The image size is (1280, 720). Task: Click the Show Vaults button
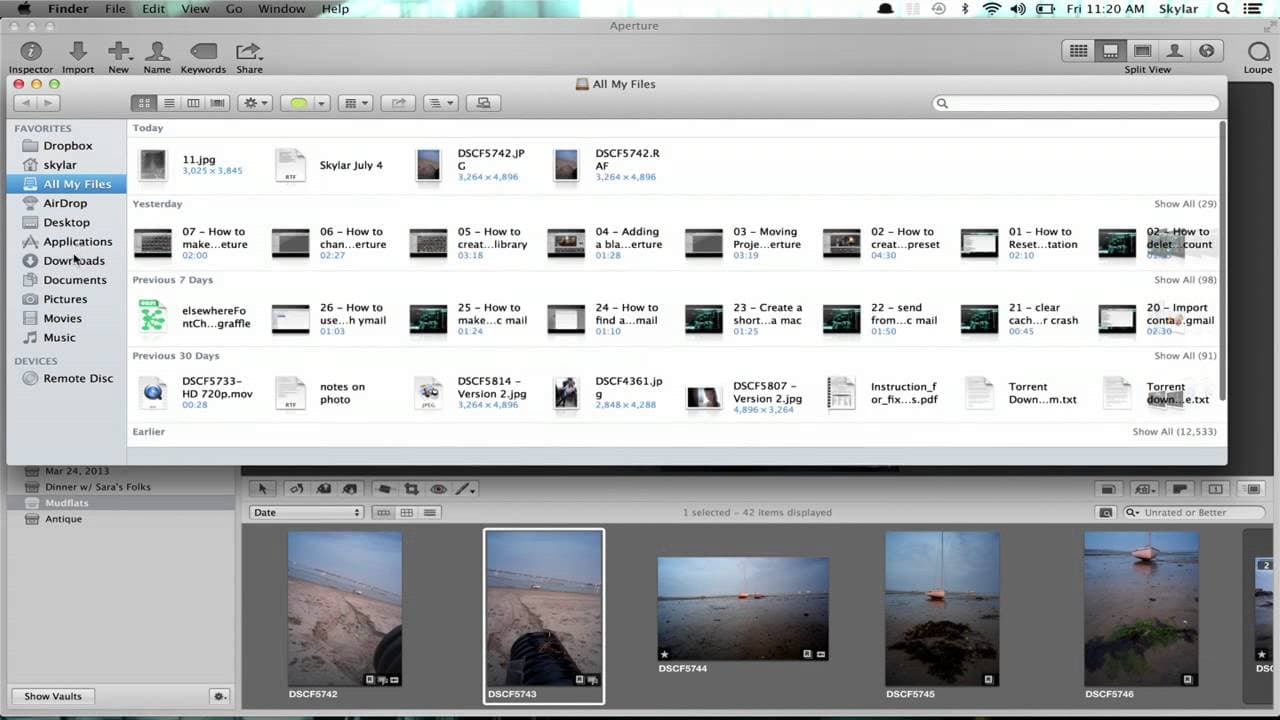(x=54, y=696)
